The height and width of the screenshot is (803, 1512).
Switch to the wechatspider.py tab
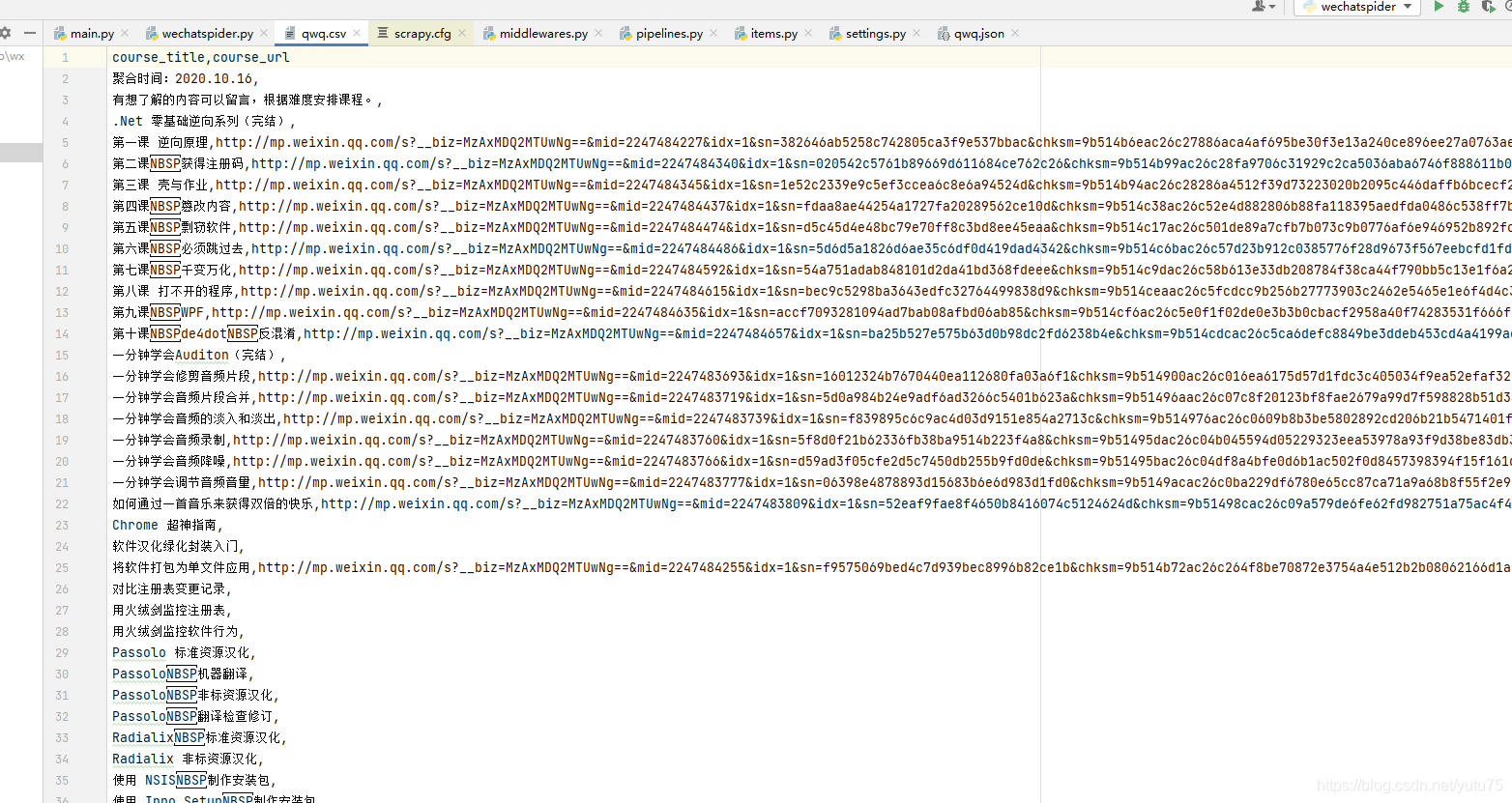pos(207,33)
